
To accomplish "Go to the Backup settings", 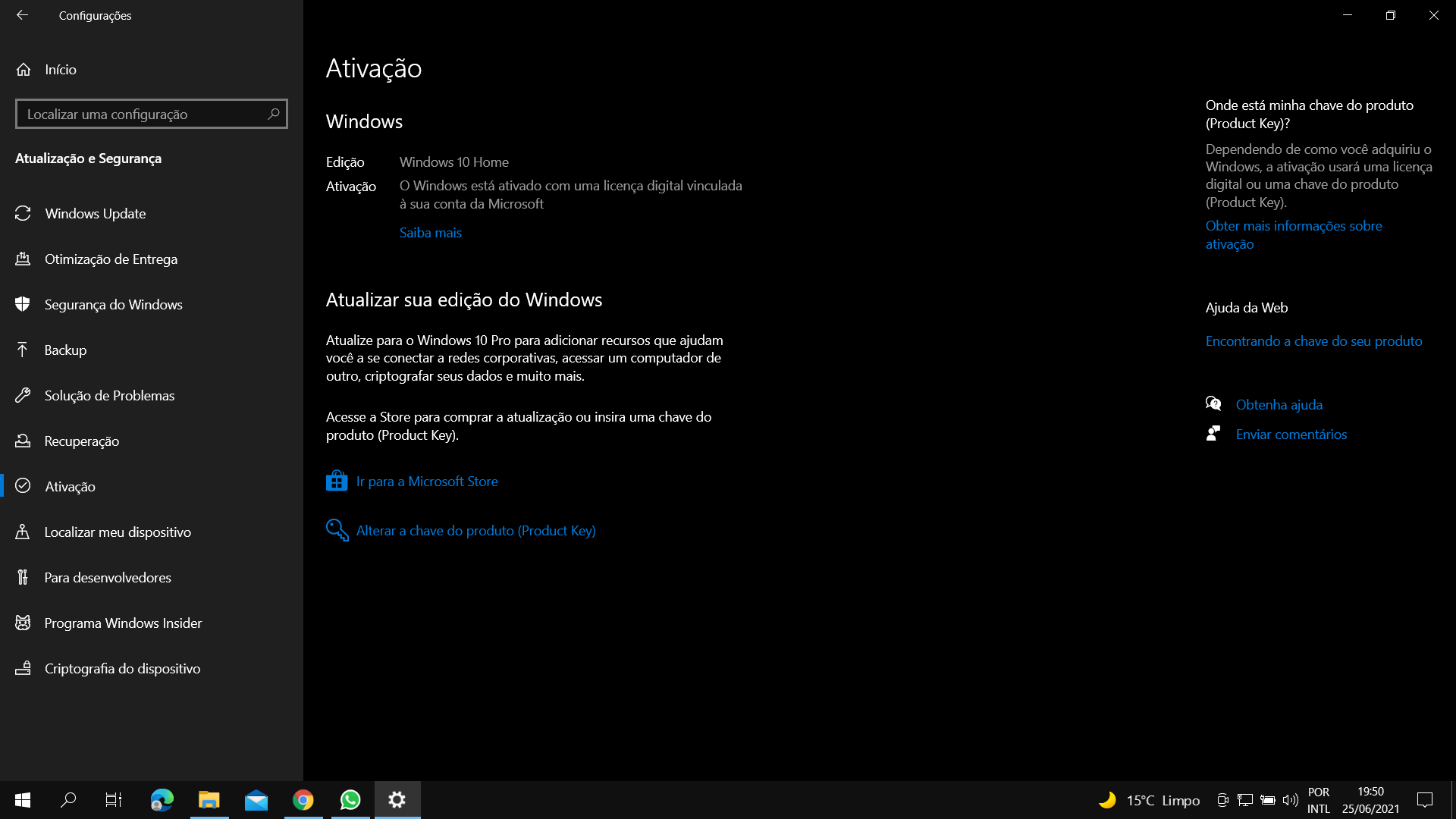I will click(x=65, y=350).
